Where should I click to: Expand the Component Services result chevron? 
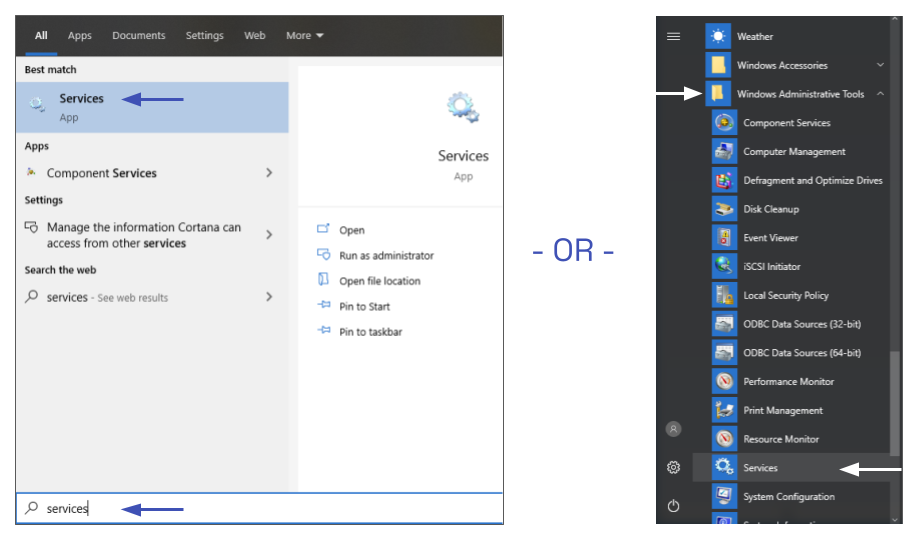pos(269,172)
